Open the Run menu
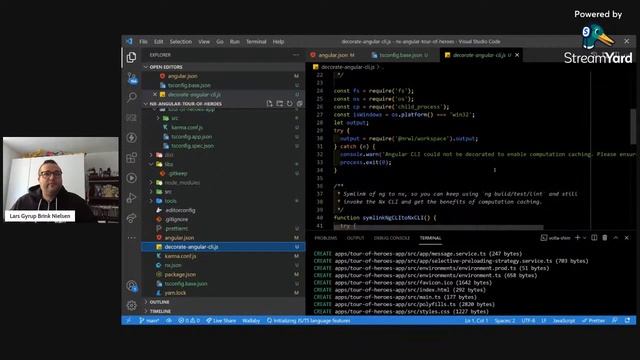Screen dimensions: 640x360 (x=235, y=42)
